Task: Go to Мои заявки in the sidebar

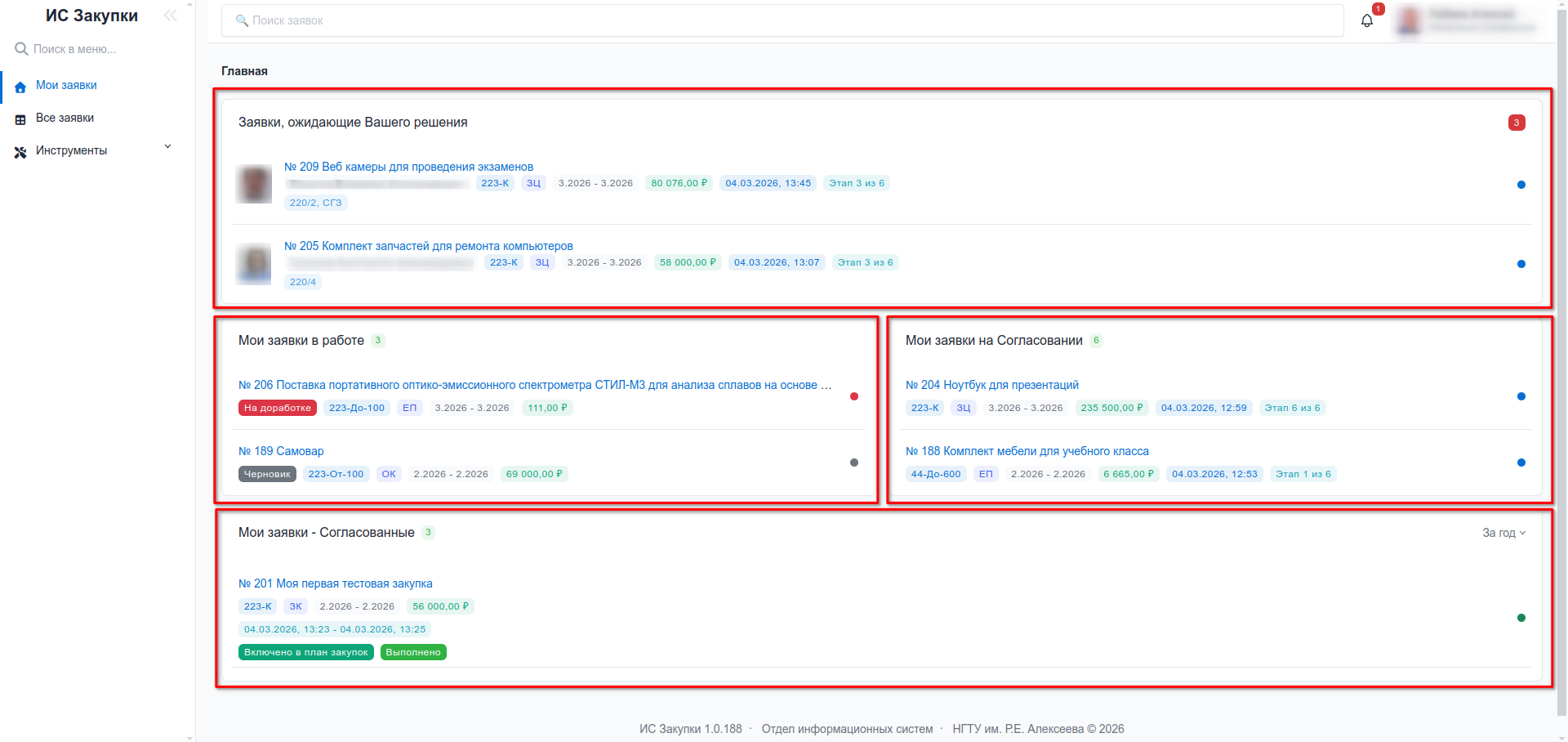Action: [x=66, y=85]
